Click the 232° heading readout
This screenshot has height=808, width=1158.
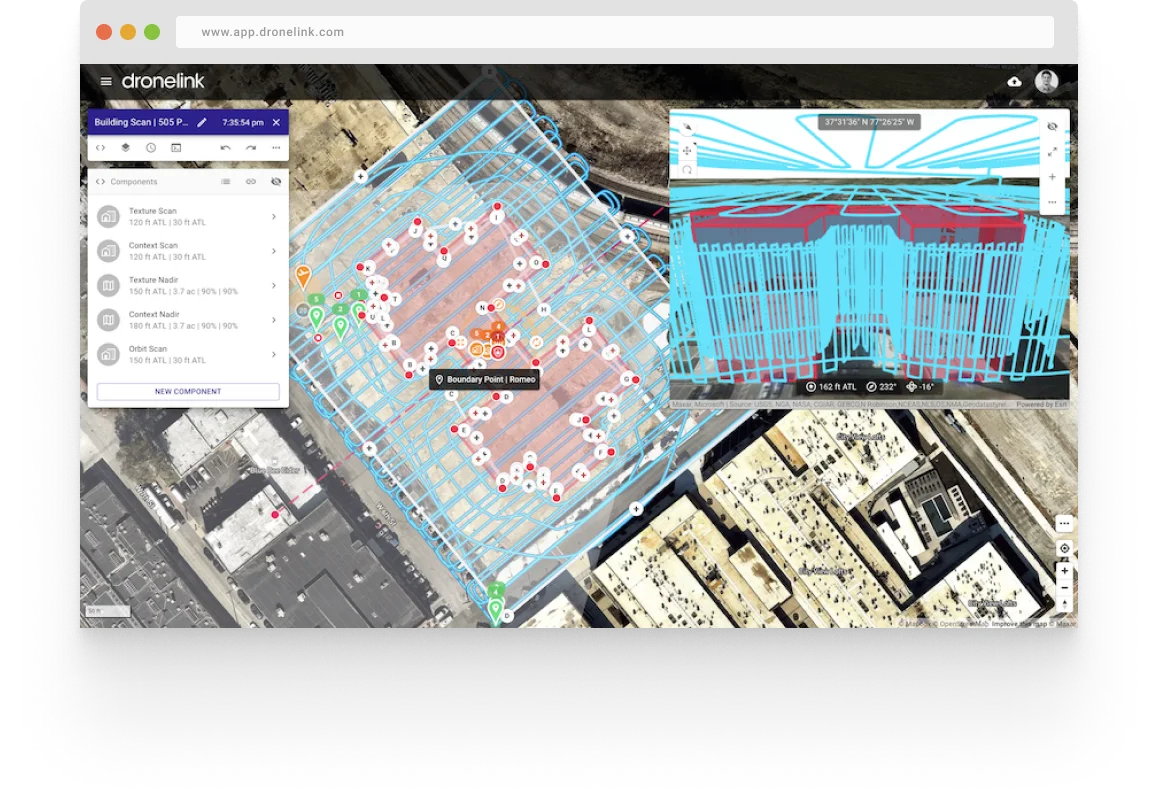click(x=881, y=387)
